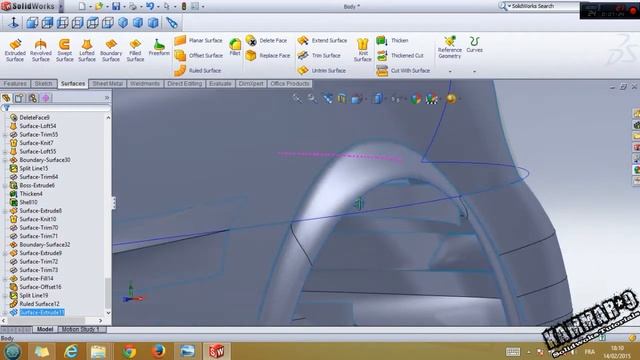Apply the Fillet tool
Image resolution: width=640 pixels, height=360 pixels.
pos(235,47)
